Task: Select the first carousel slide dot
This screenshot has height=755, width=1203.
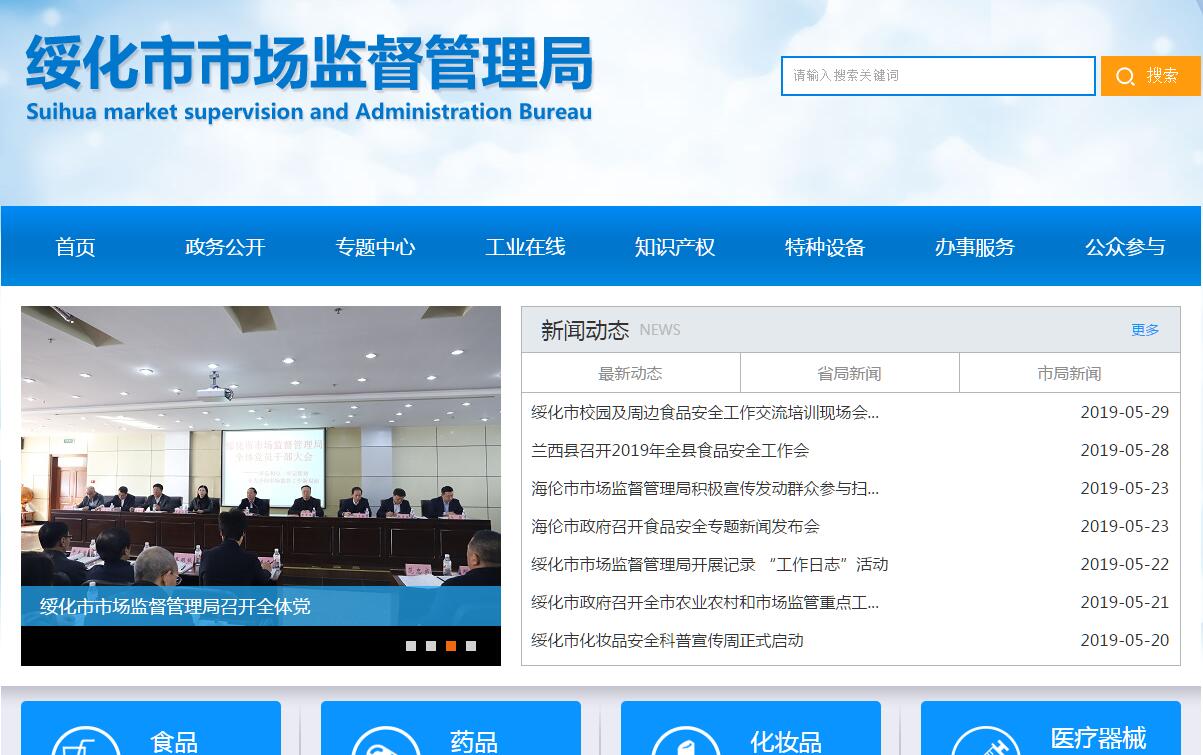Action: (411, 646)
